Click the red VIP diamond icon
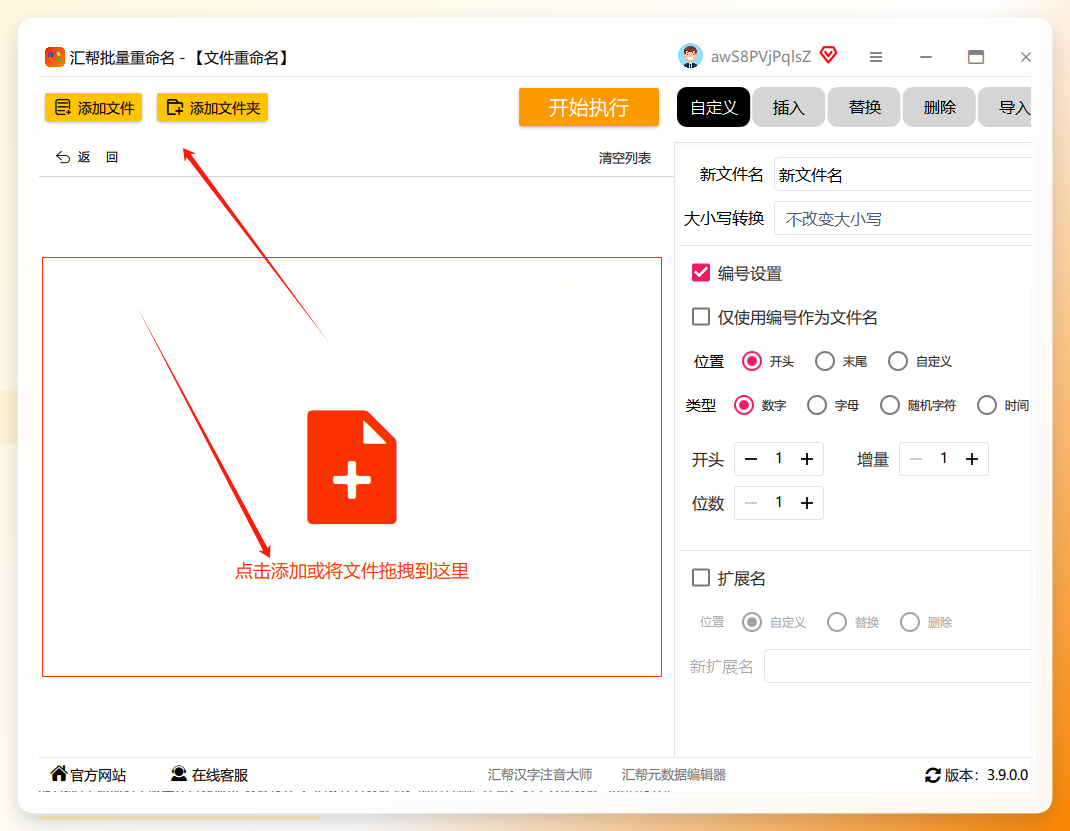 828,55
